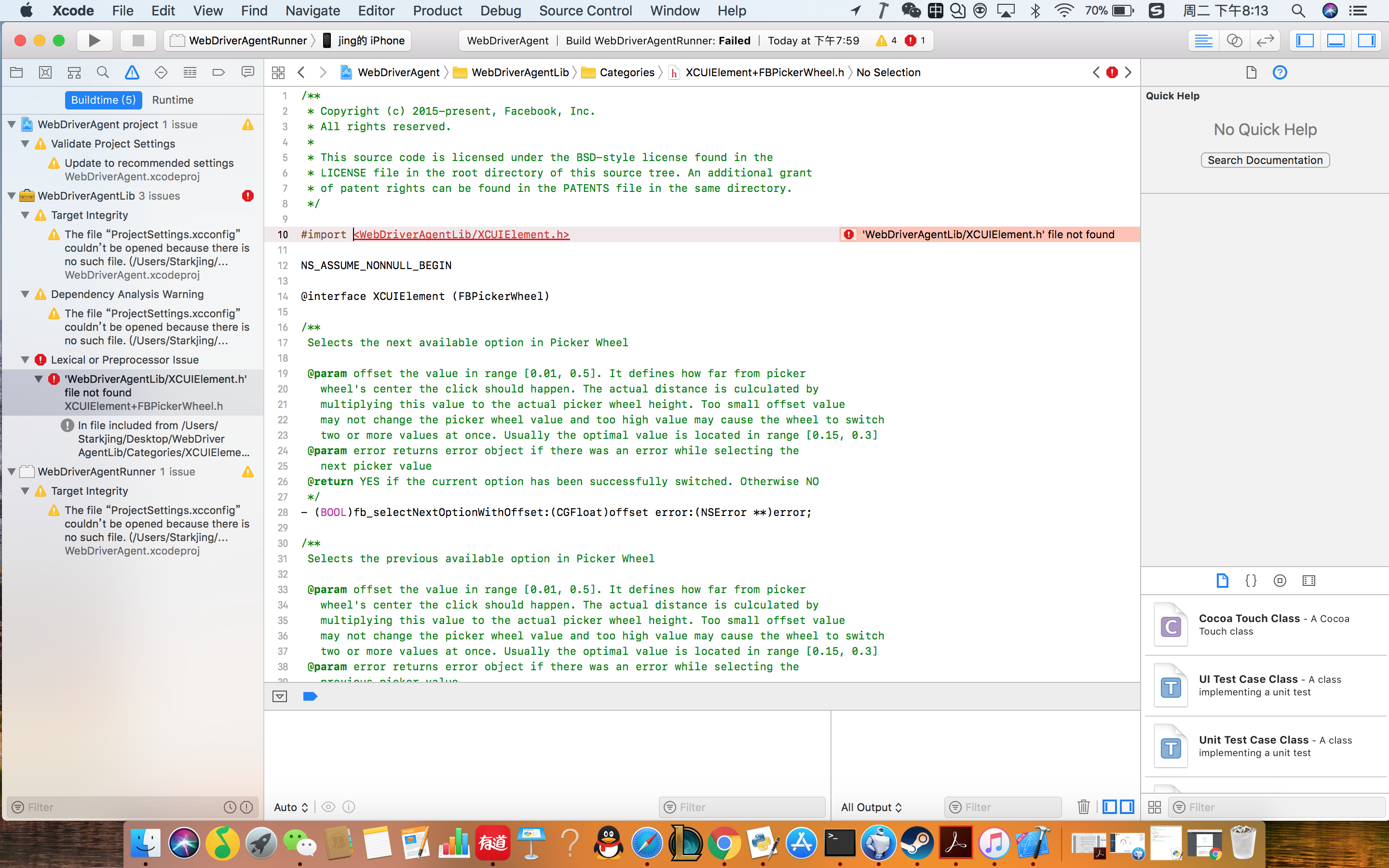The image size is (1389, 868).
Task: Open the Report navigator speech-bubble icon
Action: 247,72
